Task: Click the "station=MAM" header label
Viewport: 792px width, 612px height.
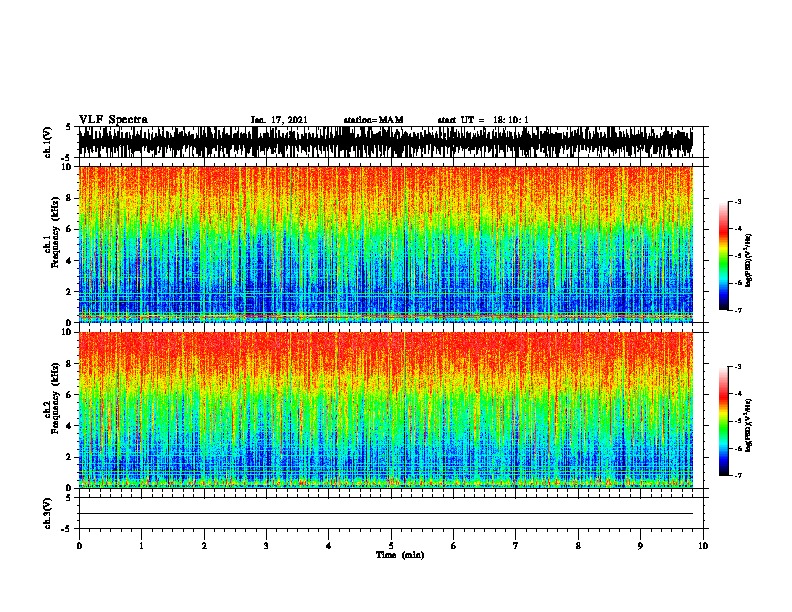Action: (x=373, y=120)
